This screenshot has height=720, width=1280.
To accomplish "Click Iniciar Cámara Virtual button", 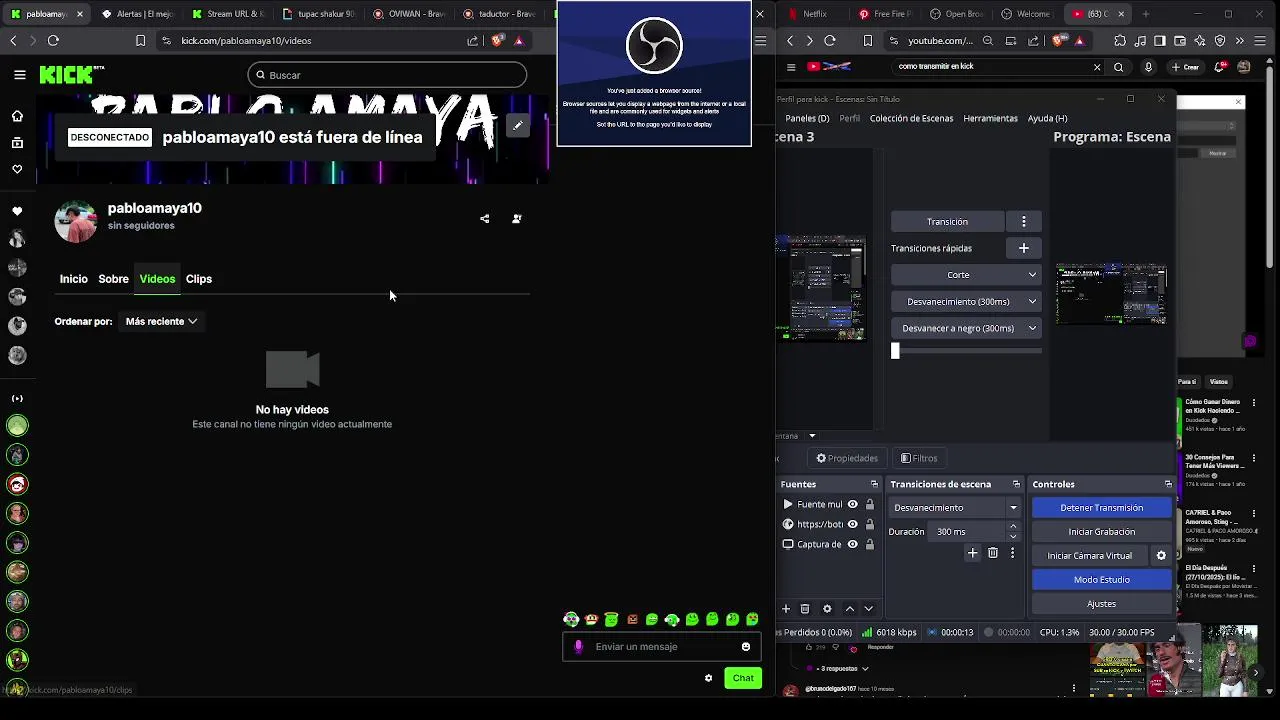I will coord(1089,556).
